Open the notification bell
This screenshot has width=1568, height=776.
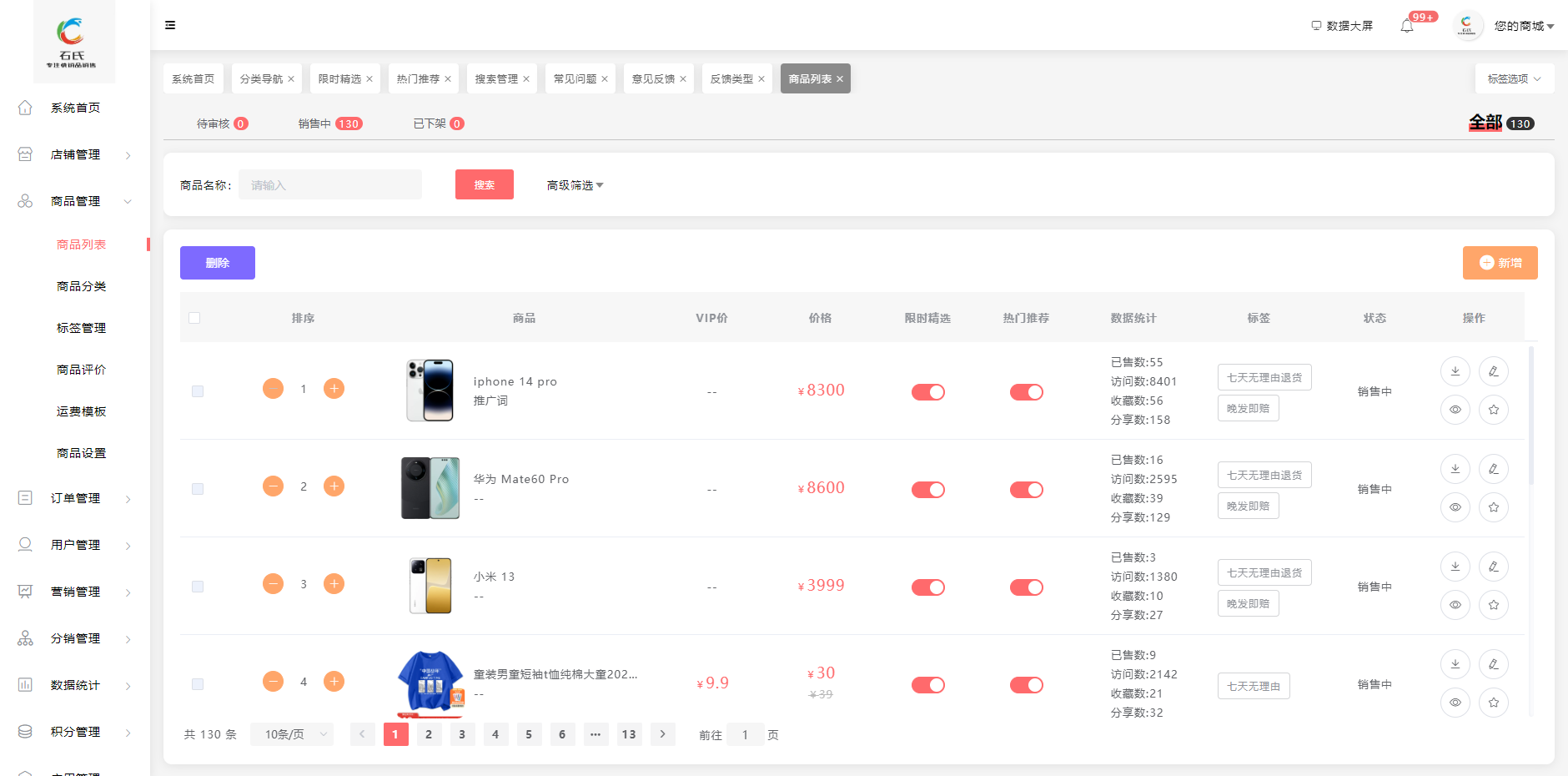click(1407, 26)
